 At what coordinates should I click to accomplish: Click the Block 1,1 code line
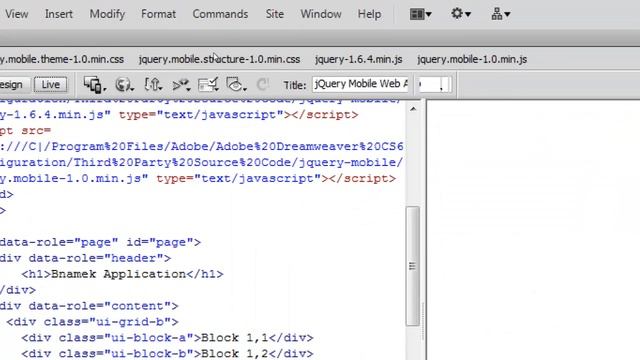[167, 338]
